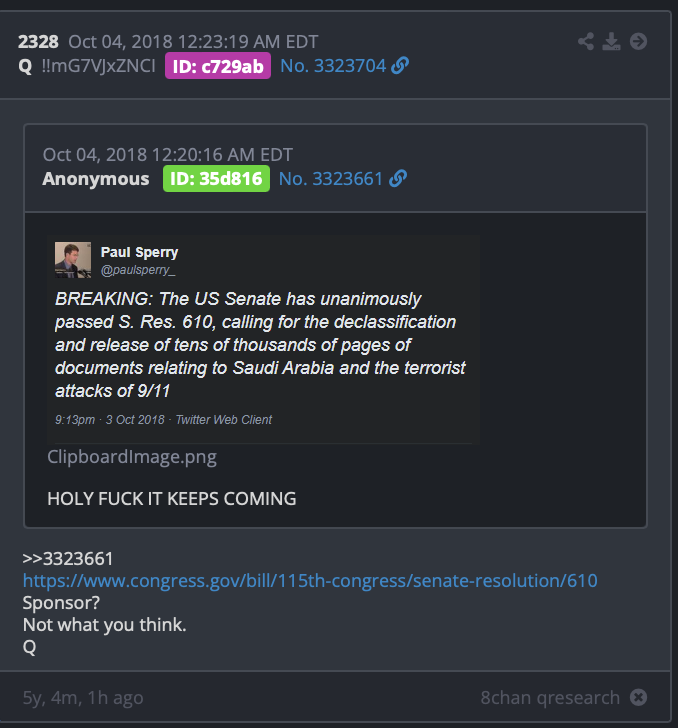This screenshot has height=728, width=678.
Task: Click the chain link icon beside No. 3323704
Action: pyautogui.click(x=400, y=65)
